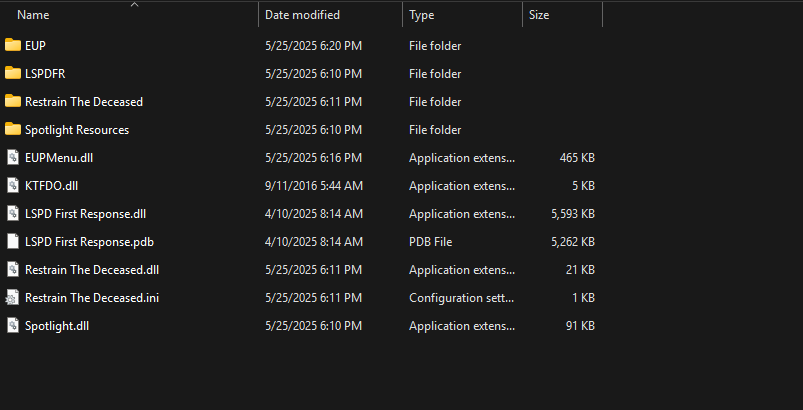The width and height of the screenshot is (803, 410).
Task: Select the Spotlight Resources folder name
Action: (x=77, y=129)
